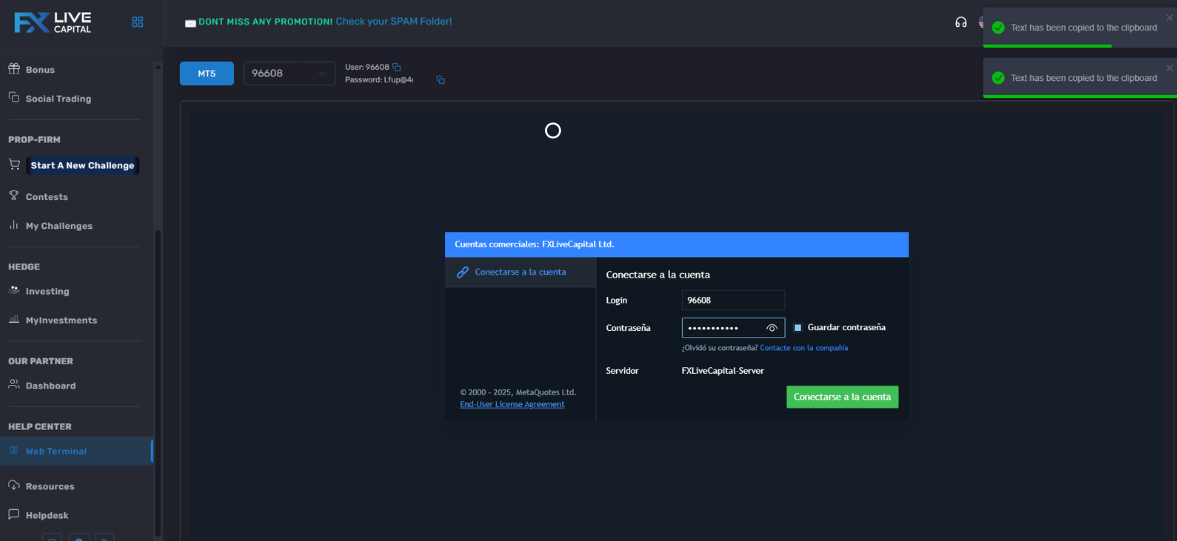Show password using the eye icon
The height and width of the screenshot is (541, 1177).
pyautogui.click(x=772, y=328)
